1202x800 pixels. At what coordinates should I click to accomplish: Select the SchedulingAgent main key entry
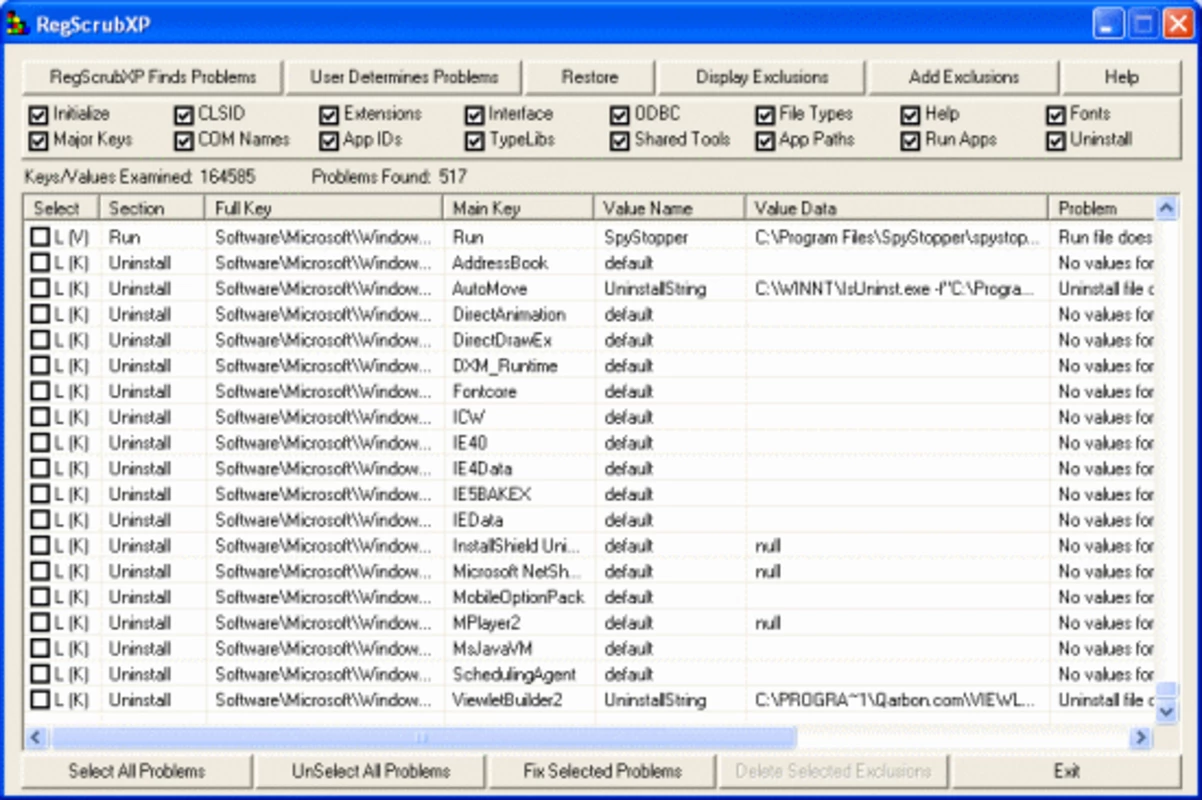514,675
